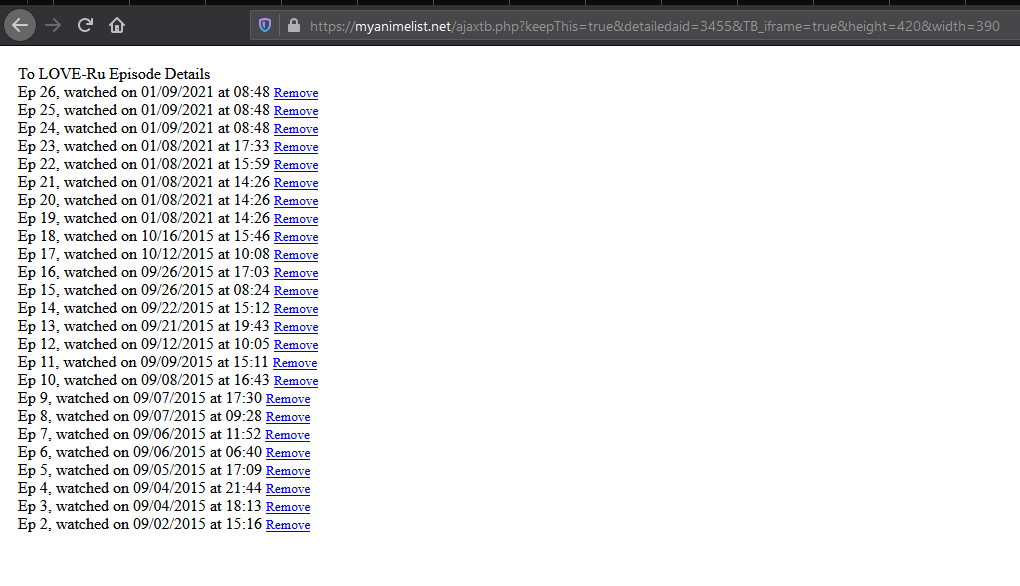
Task: Reload the current page
Action: [85, 25]
